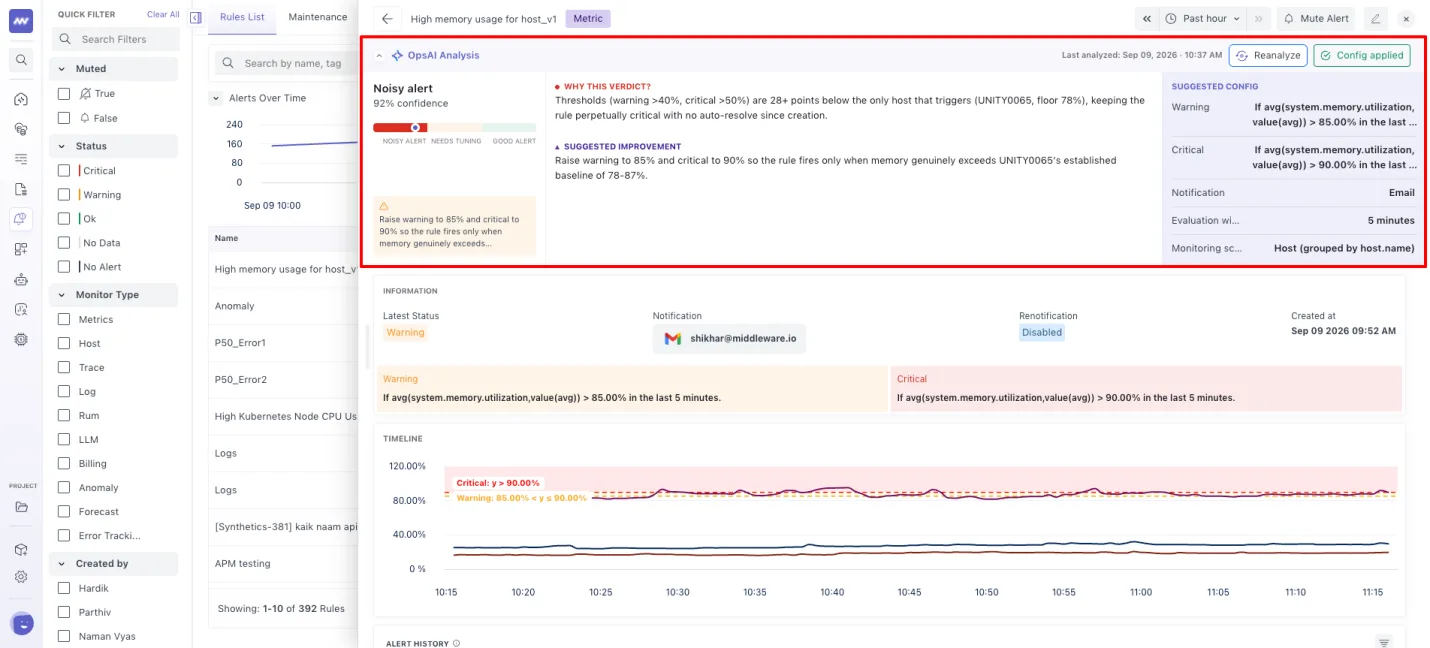Open the High Kubernetes Node CPU rule row
1430x648 pixels.
pos(284,416)
